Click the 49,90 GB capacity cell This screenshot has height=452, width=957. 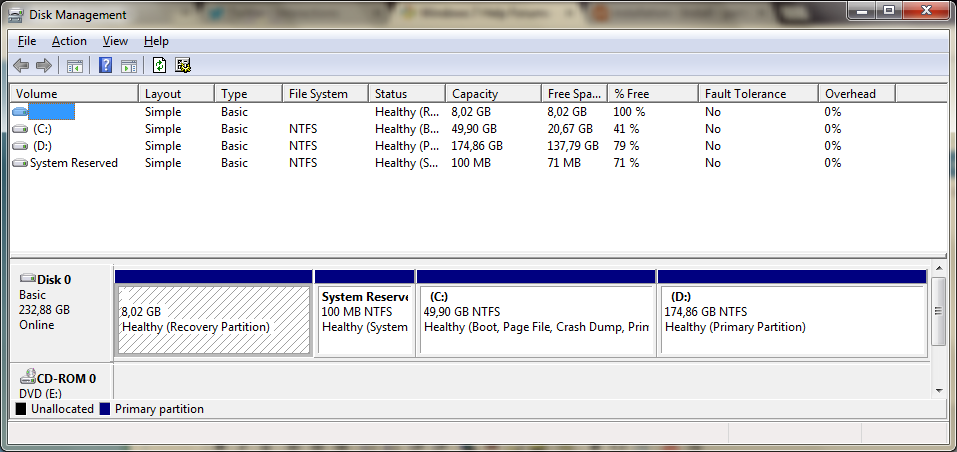point(474,129)
